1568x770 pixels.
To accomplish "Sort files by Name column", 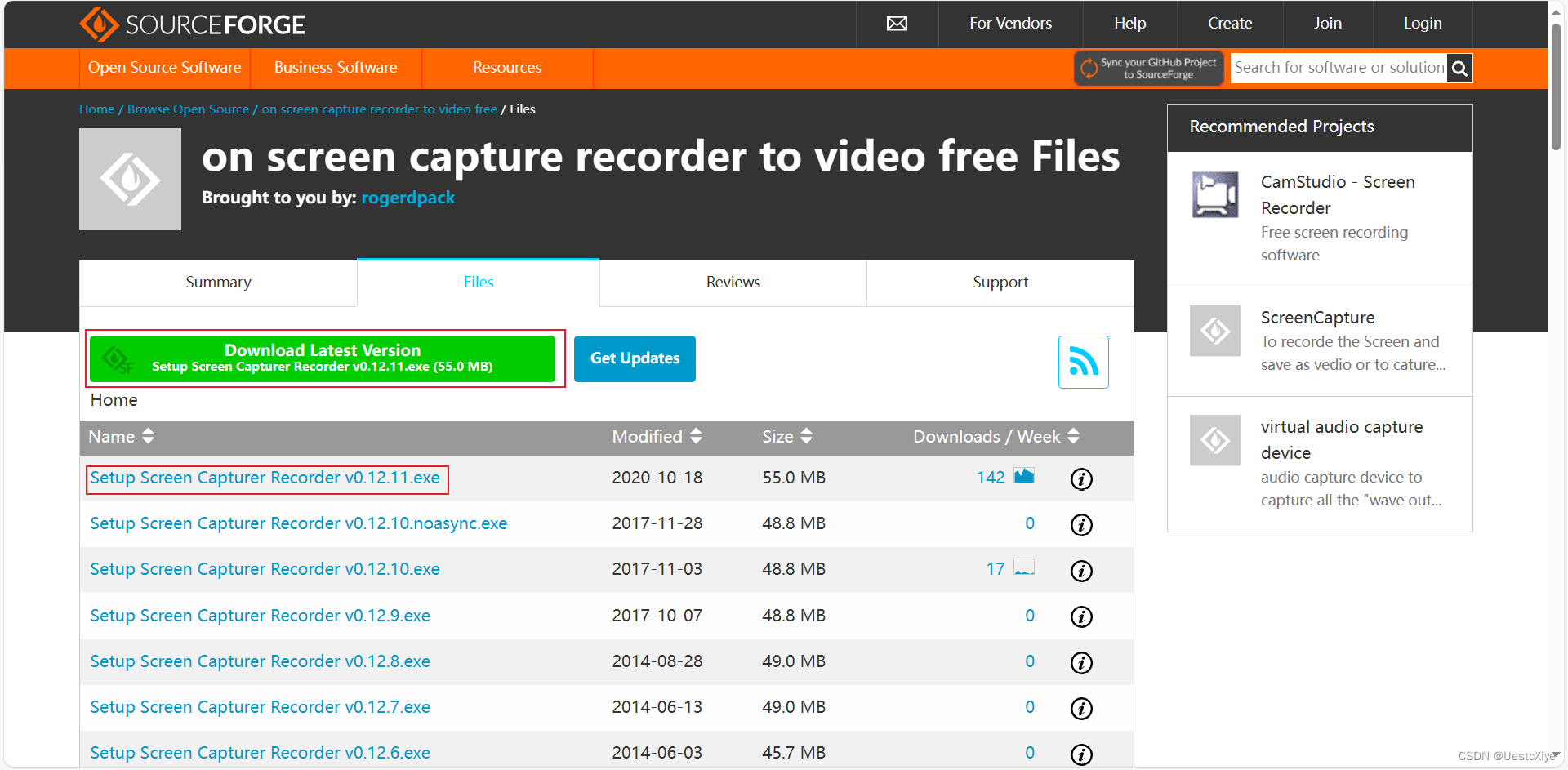I will pyautogui.click(x=121, y=437).
